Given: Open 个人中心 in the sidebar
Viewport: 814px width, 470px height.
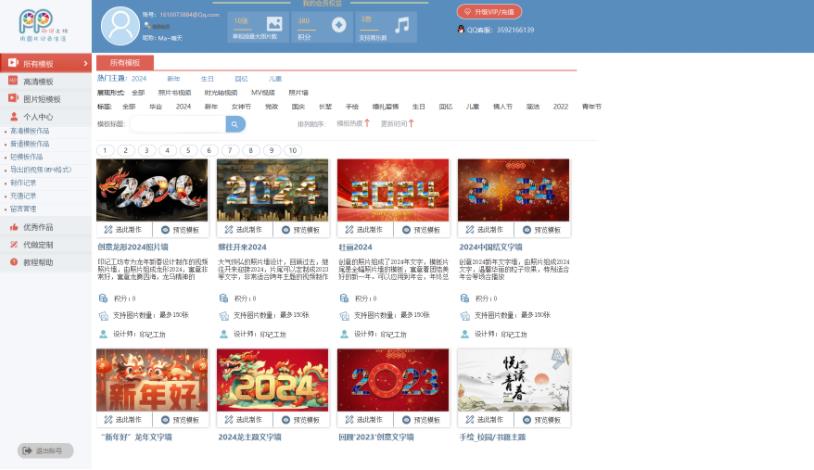Looking at the screenshot, I should click(46, 116).
